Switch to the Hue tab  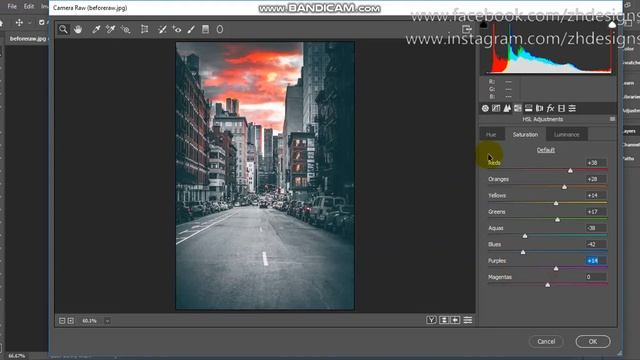491,134
